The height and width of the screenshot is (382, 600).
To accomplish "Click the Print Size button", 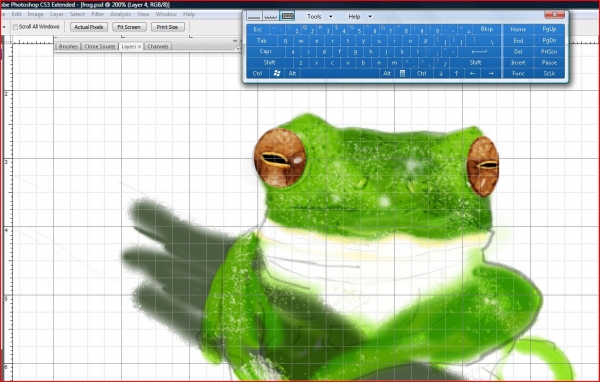I will pyautogui.click(x=168, y=27).
